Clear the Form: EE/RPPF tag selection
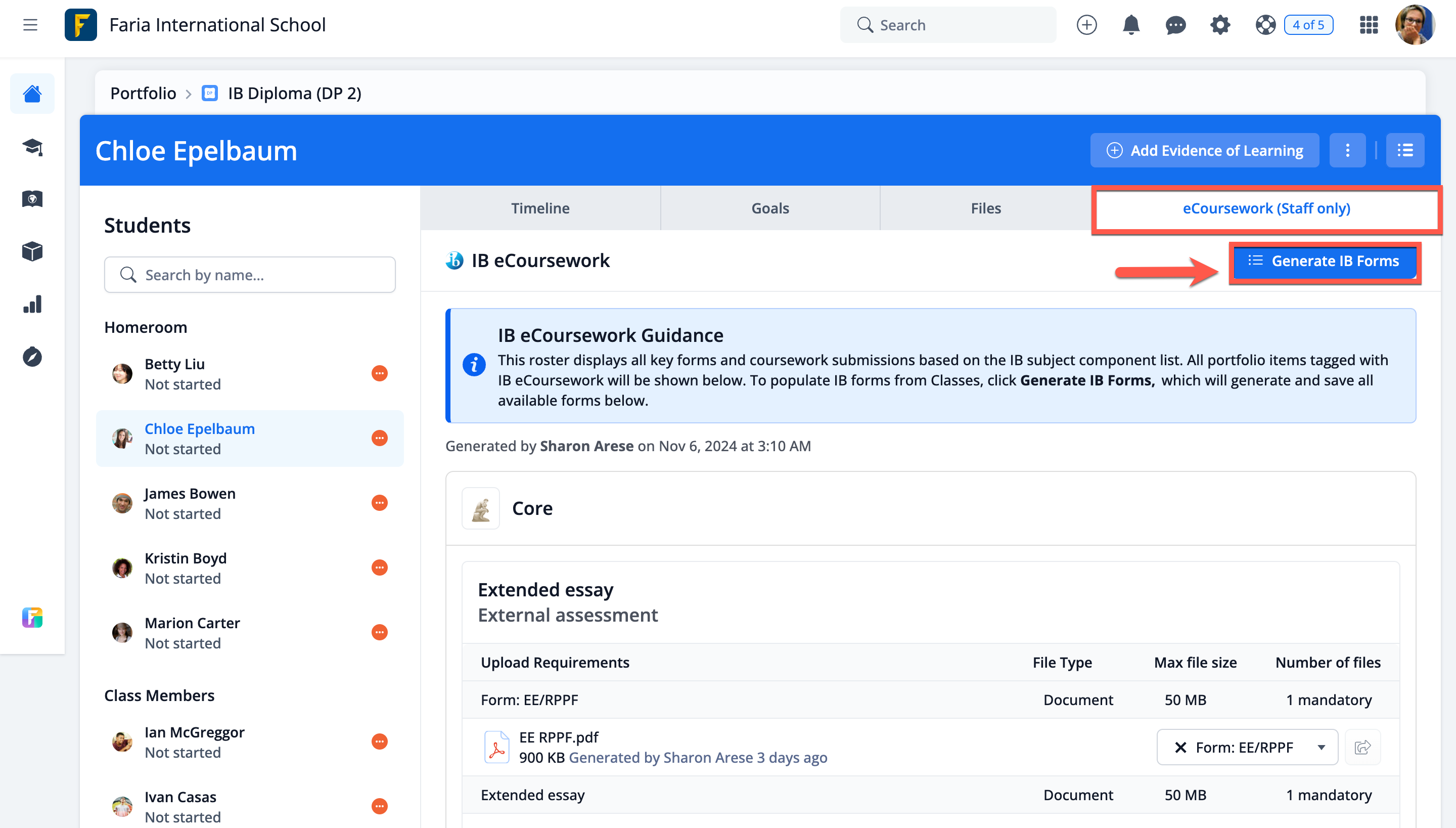 coord(1180,747)
